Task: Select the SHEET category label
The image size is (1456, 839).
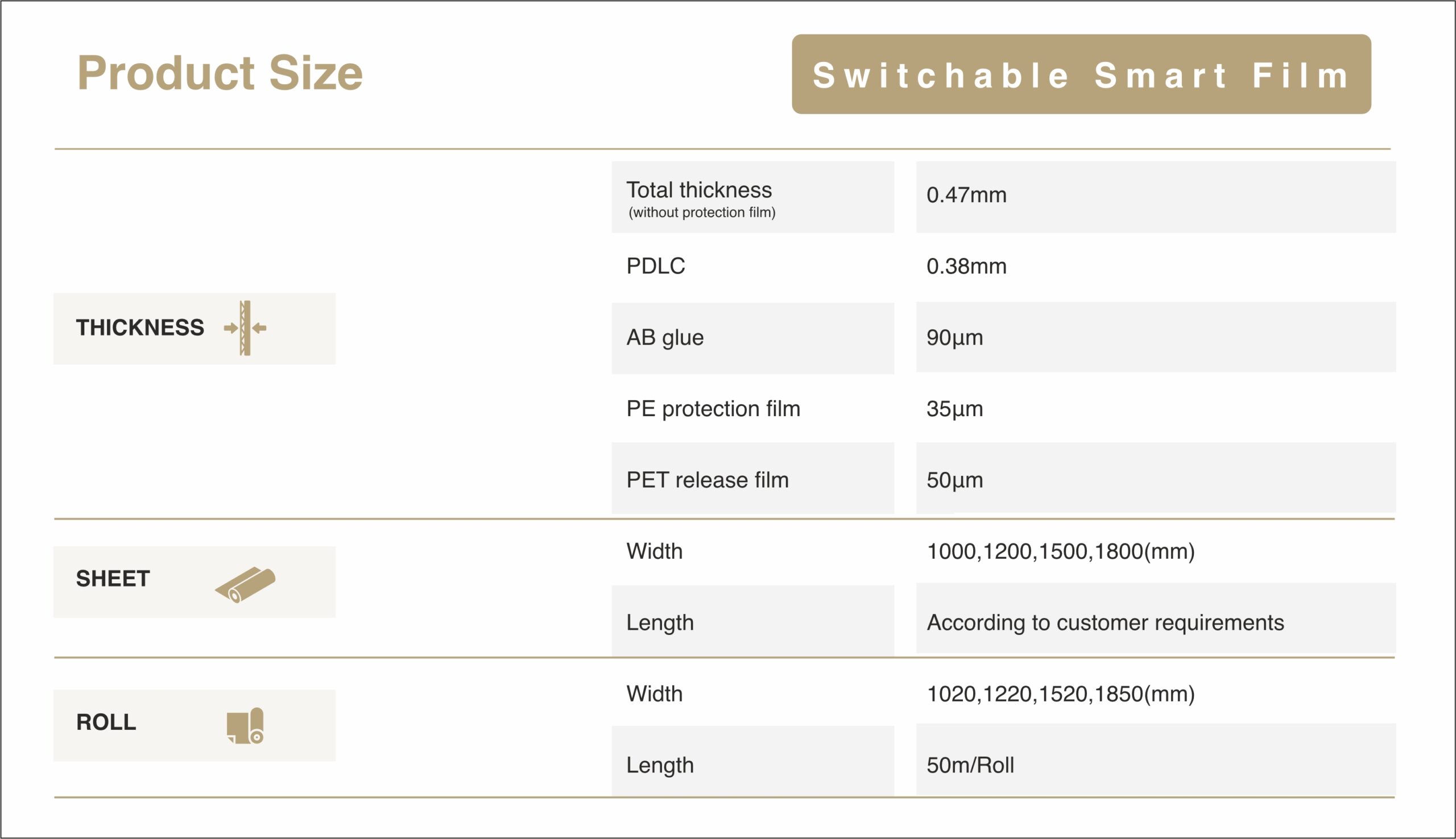Action: tap(113, 579)
